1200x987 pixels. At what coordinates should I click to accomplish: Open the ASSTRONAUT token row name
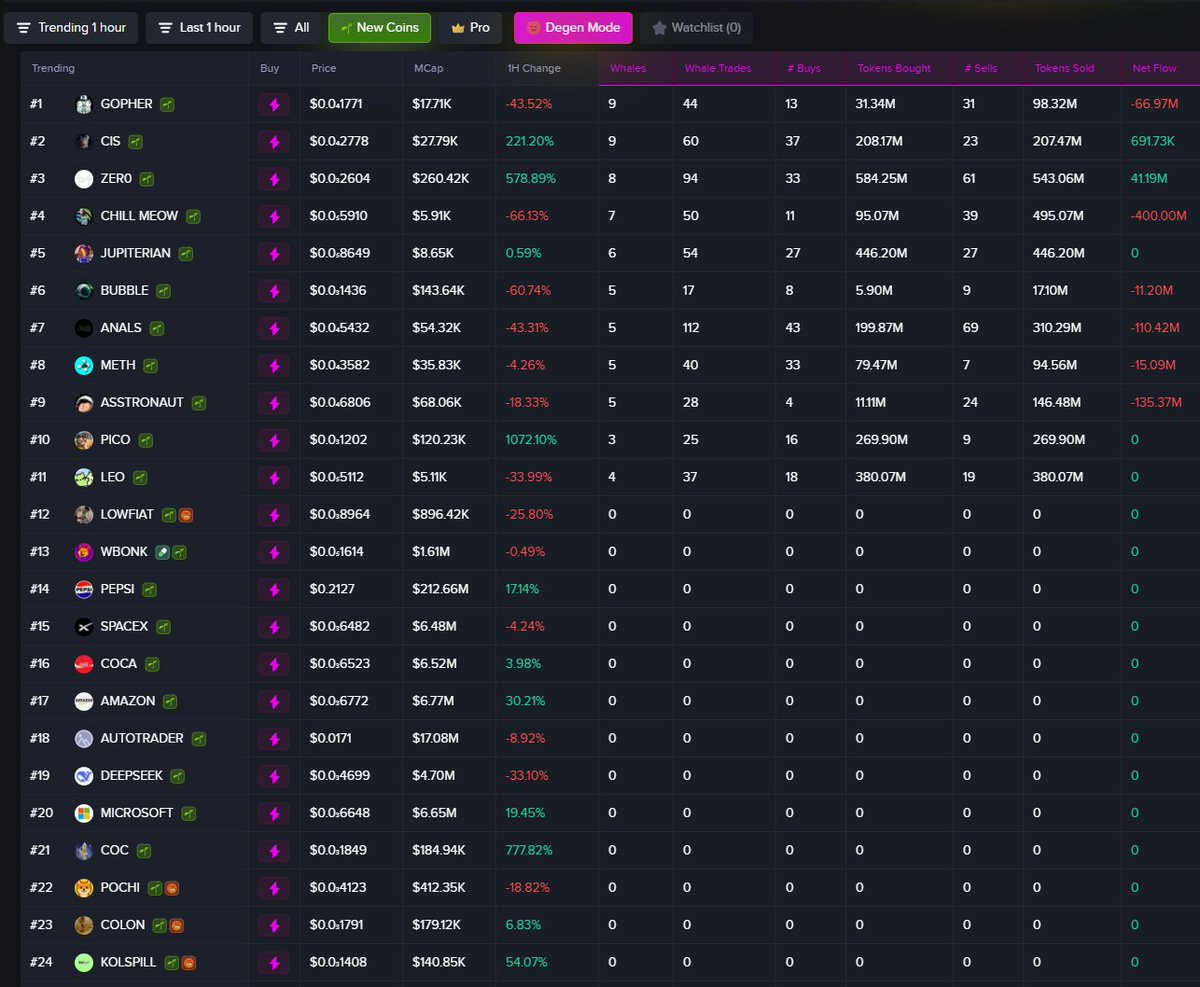142,402
